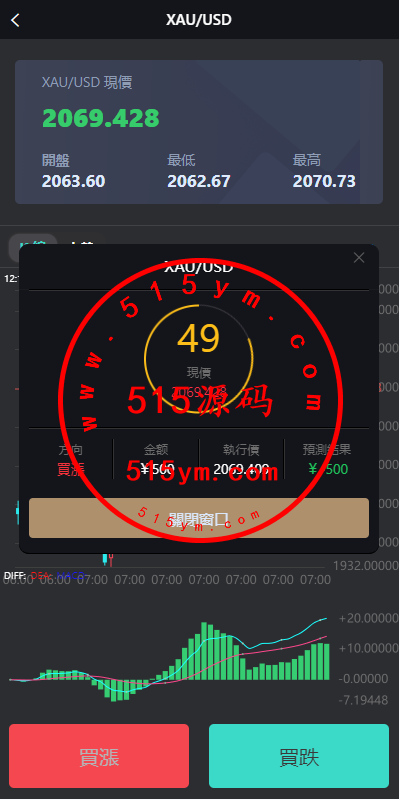Click the red DEA indicator label
The height and width of the screenshot is (800, 400).
(x=41, y=576)
